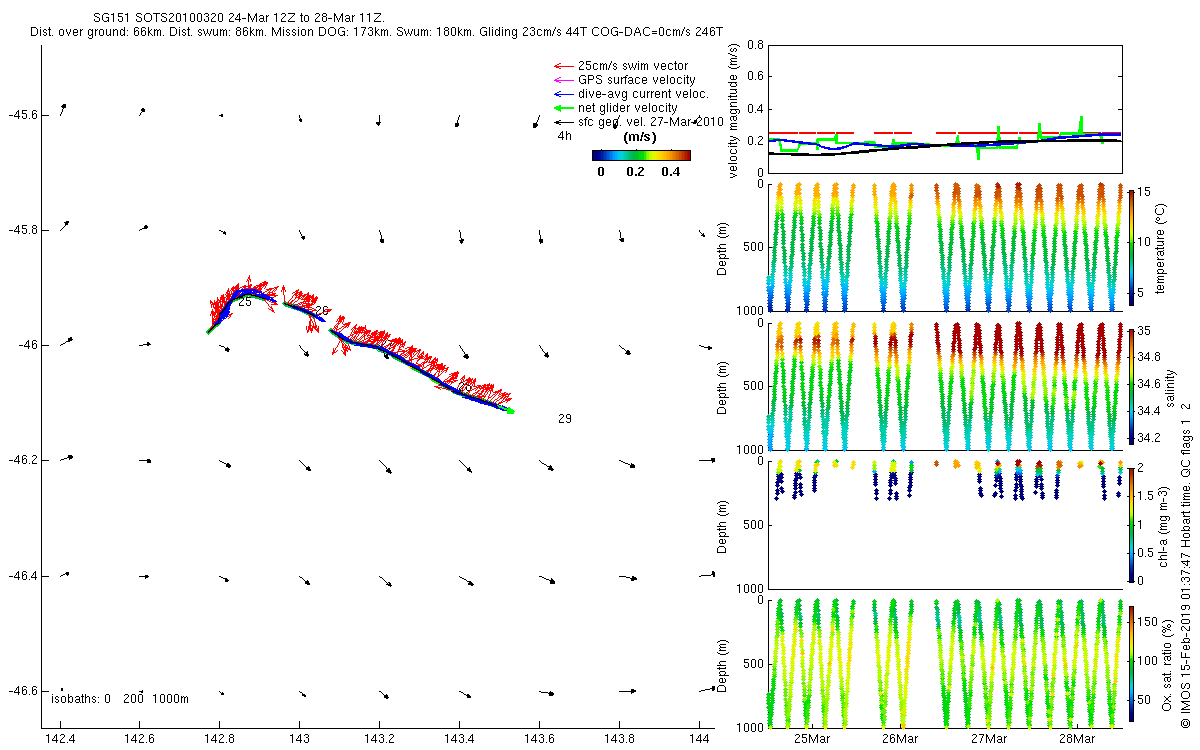Click map latitude tick '-46.6'
This screenshot has height=750, width=1200.
click(22, 691)
